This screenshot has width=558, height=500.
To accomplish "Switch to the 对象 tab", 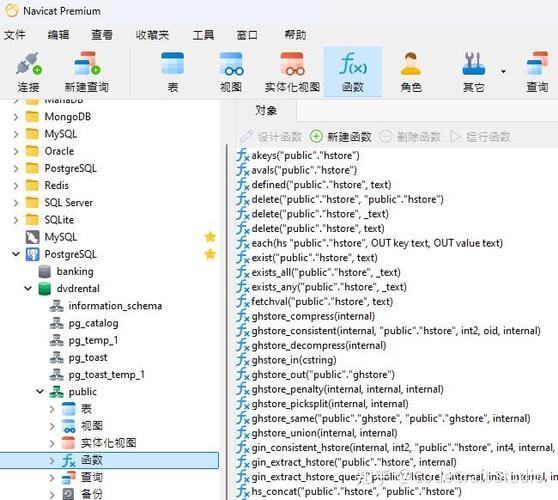I will coord(266,111).
